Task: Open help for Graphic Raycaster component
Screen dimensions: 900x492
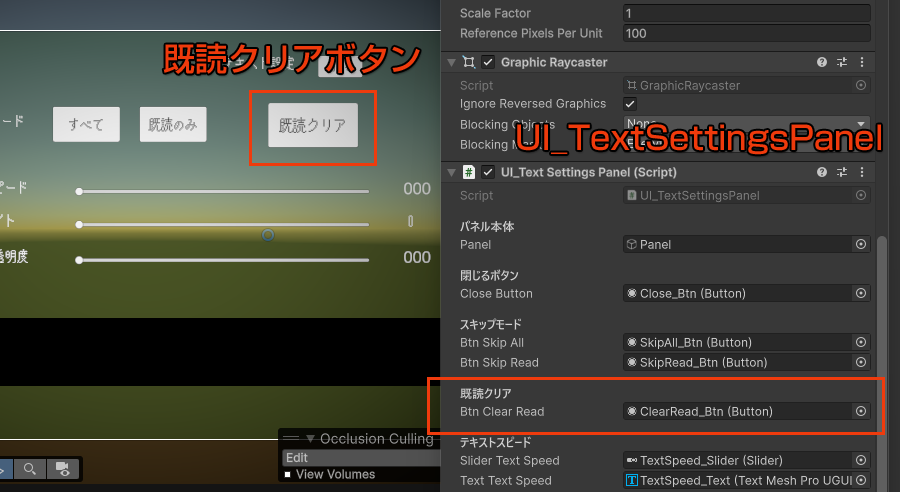Action: 822,62
